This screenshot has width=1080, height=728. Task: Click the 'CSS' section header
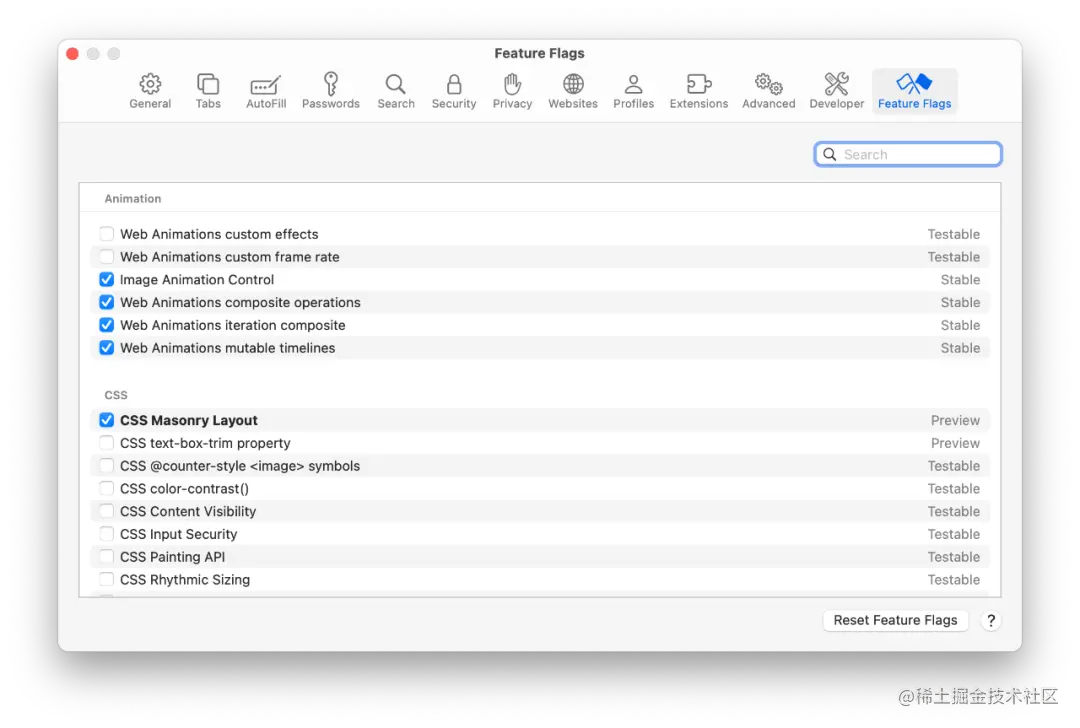(116, 395)
